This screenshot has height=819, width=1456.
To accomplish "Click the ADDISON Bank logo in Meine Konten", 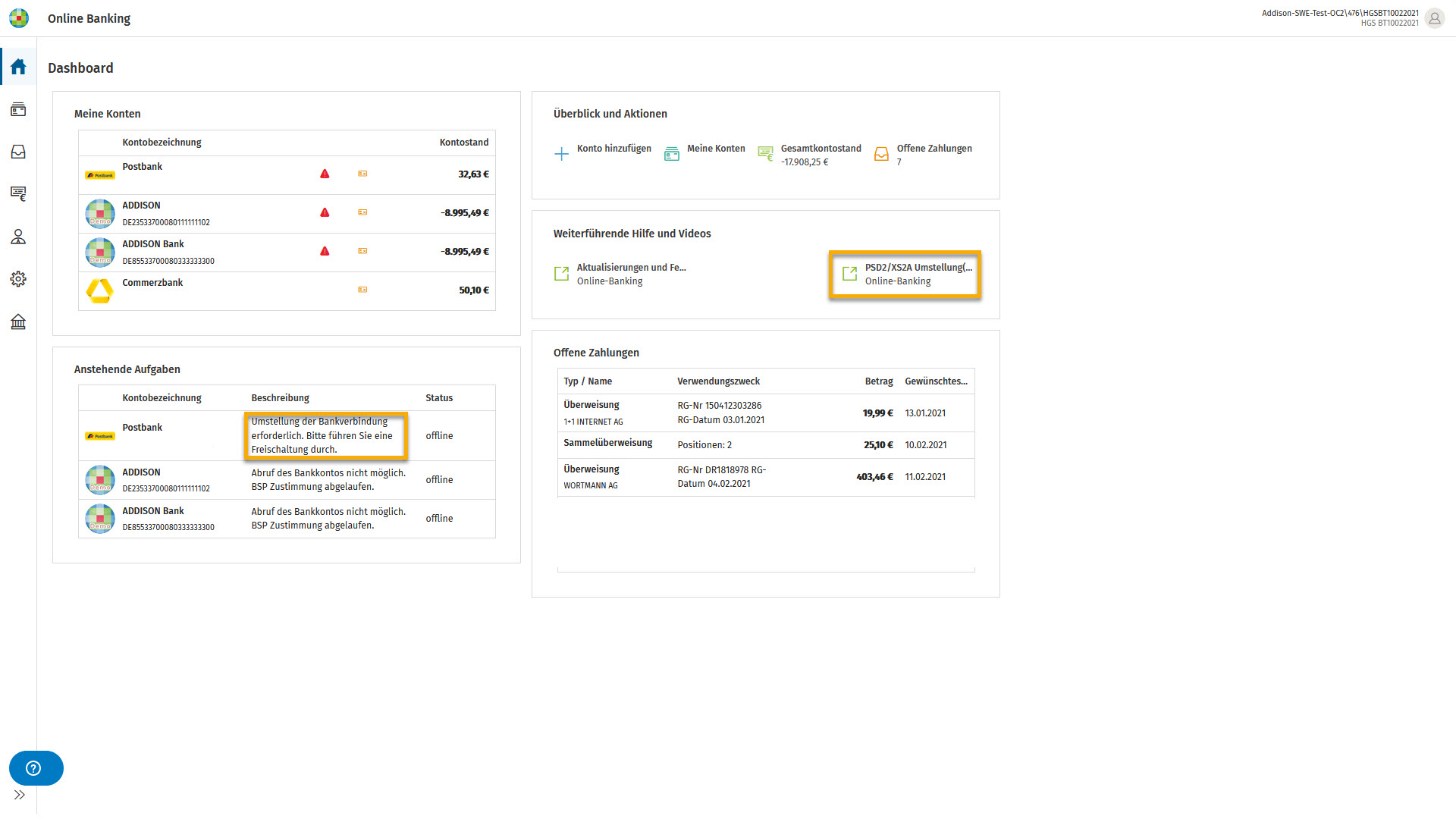I will (x=99, y=253).
